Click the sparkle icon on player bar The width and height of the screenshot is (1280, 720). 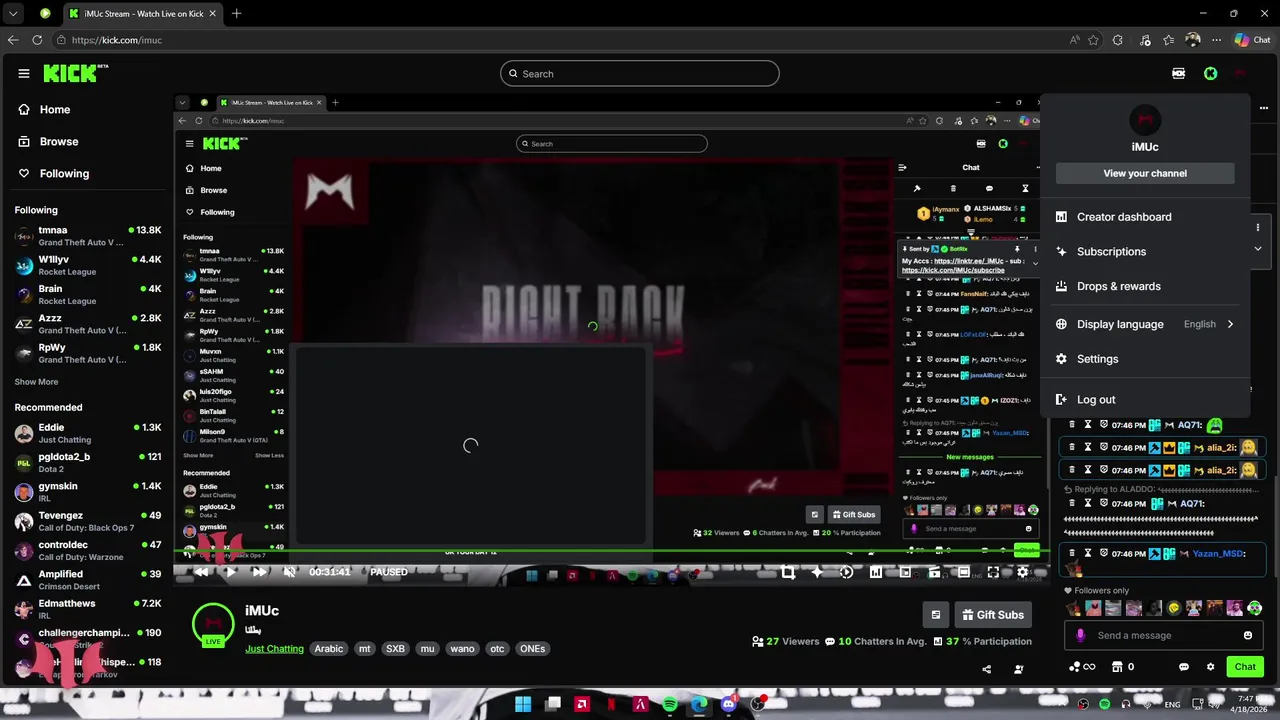(817, 572)
